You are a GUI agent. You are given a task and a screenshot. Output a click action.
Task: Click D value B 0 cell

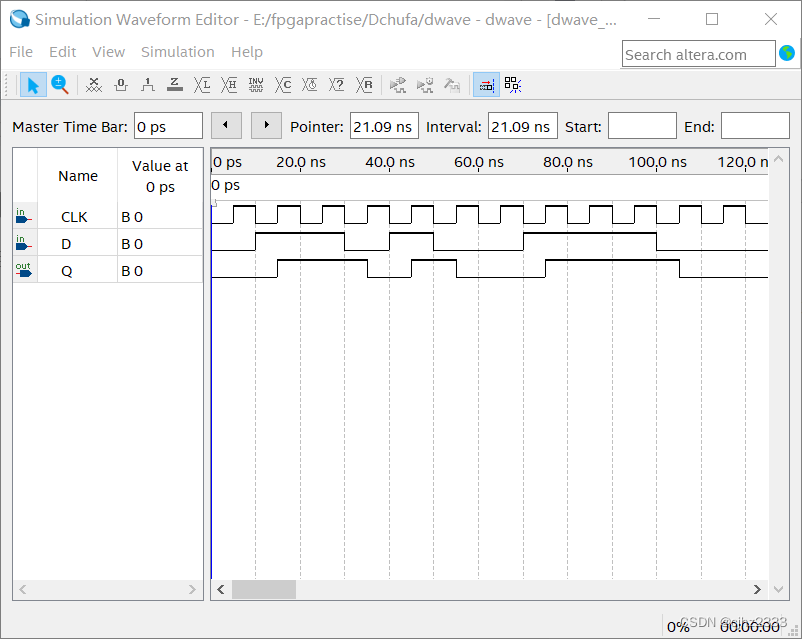160,244
